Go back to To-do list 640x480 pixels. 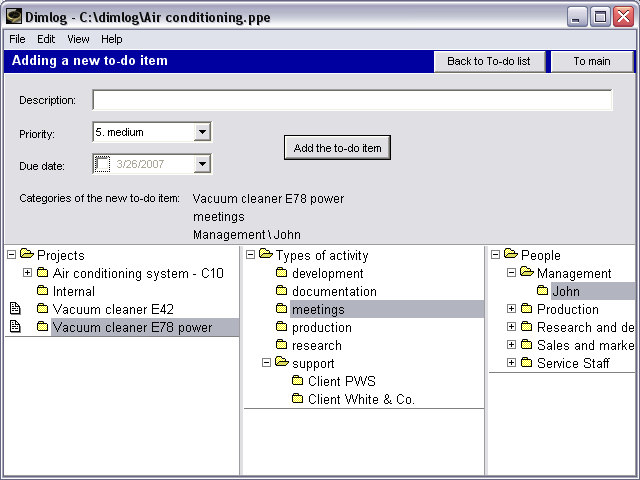pos(489,61)
